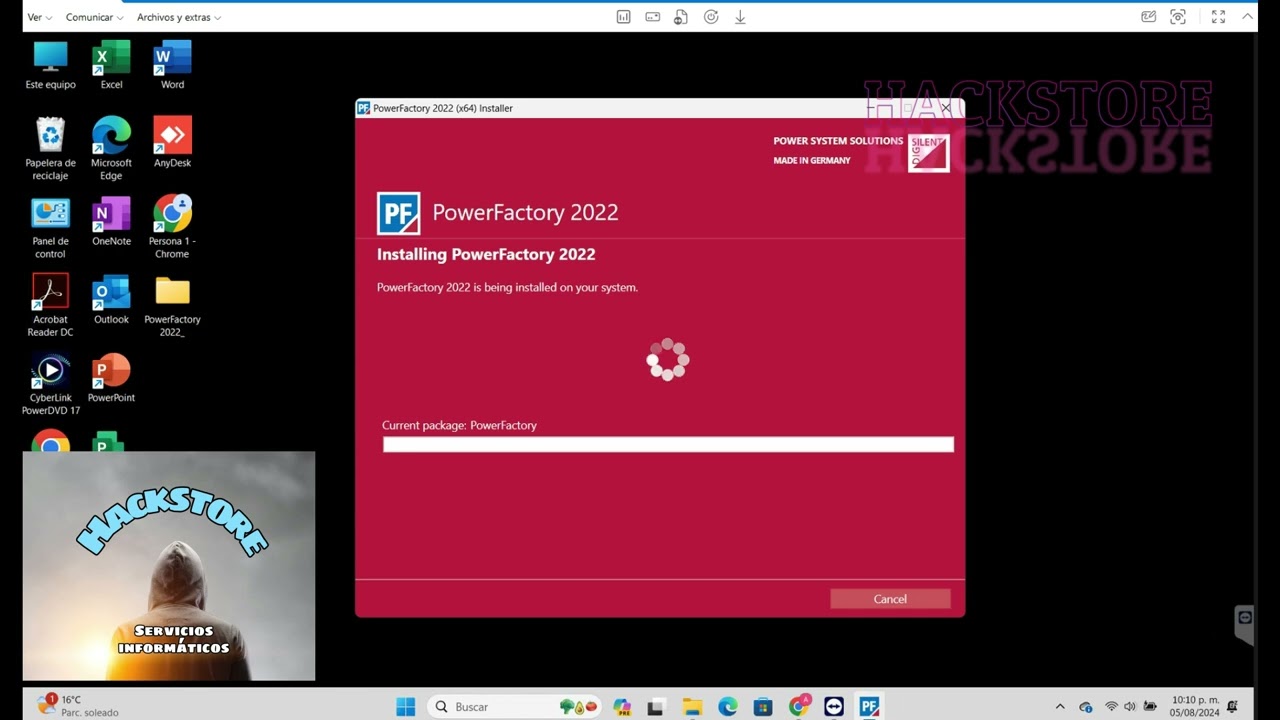Viewport: 1280px width, 720px height.
Task: Click the PowerFactory installer taskbar icon
Action: [x=869, y=707]
